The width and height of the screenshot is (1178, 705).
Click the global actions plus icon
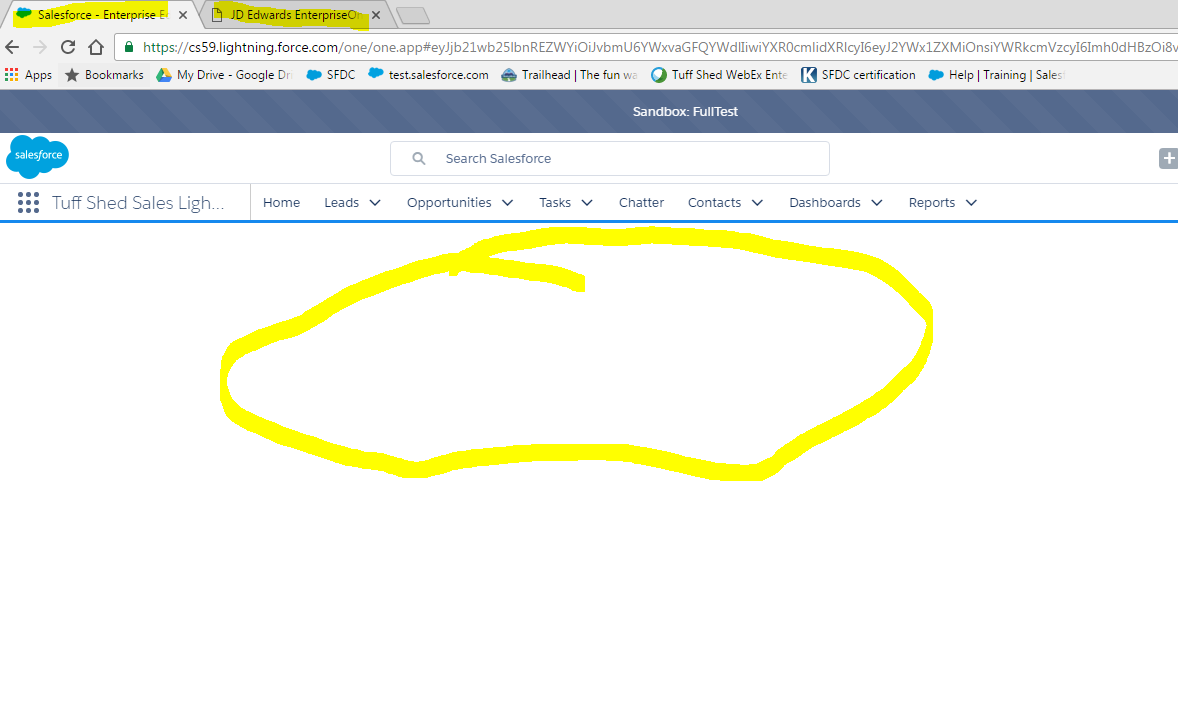pos(1168,159)
